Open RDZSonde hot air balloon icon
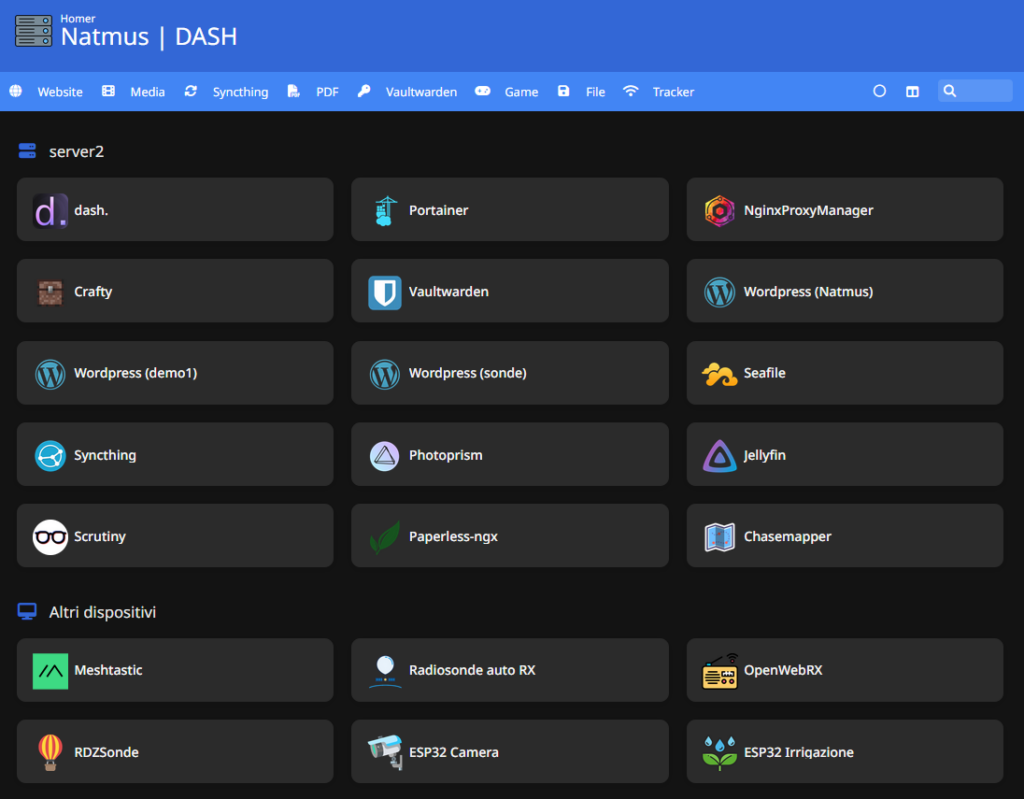This screenshot has width=1024, height=799. (x=50, y=753)
